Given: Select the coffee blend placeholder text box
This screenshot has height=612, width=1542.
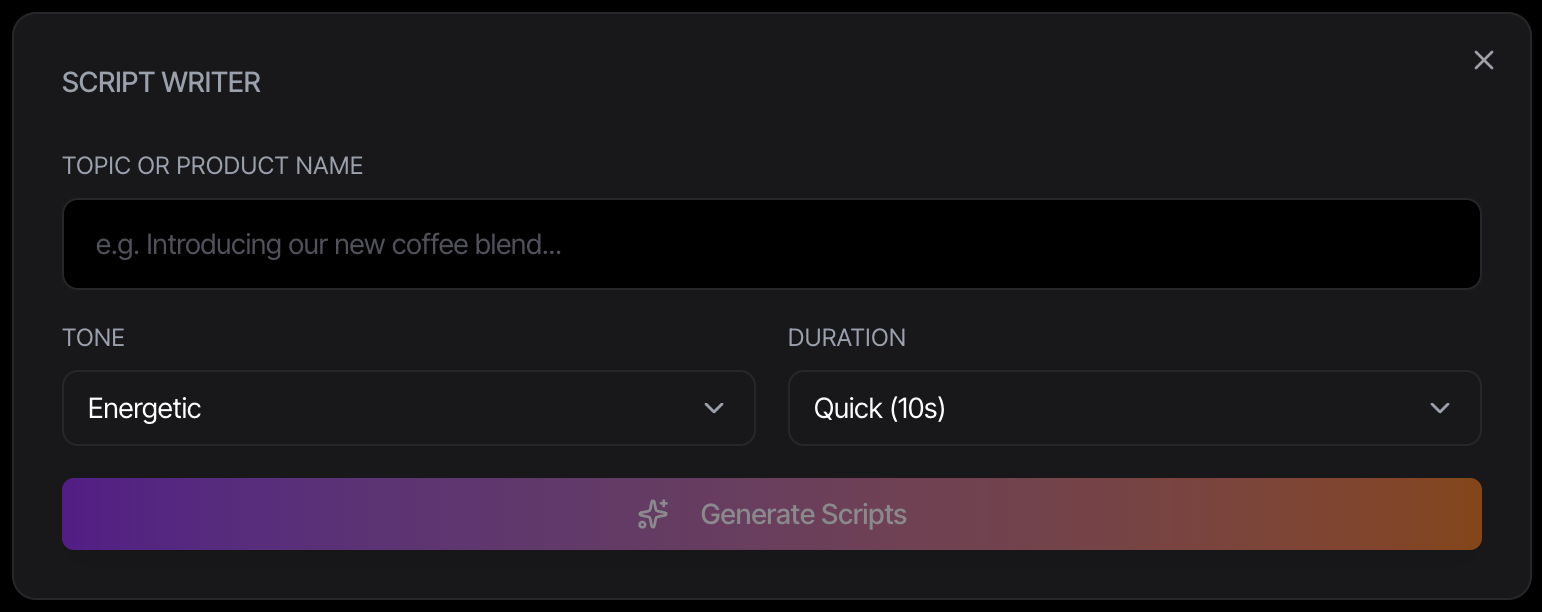Looking at the screenshot, I should [x=770, y=244].
